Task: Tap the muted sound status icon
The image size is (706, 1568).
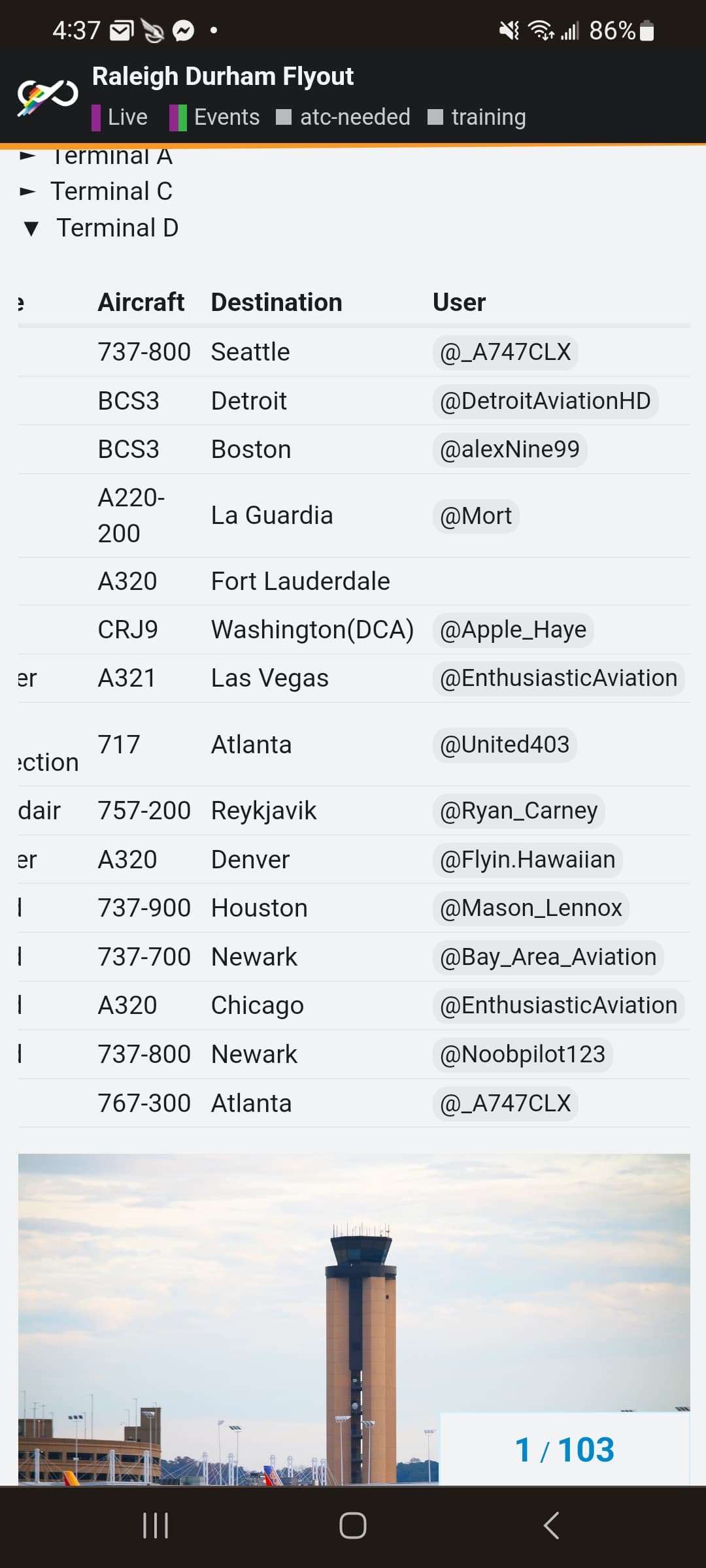Action: [509, 31]
